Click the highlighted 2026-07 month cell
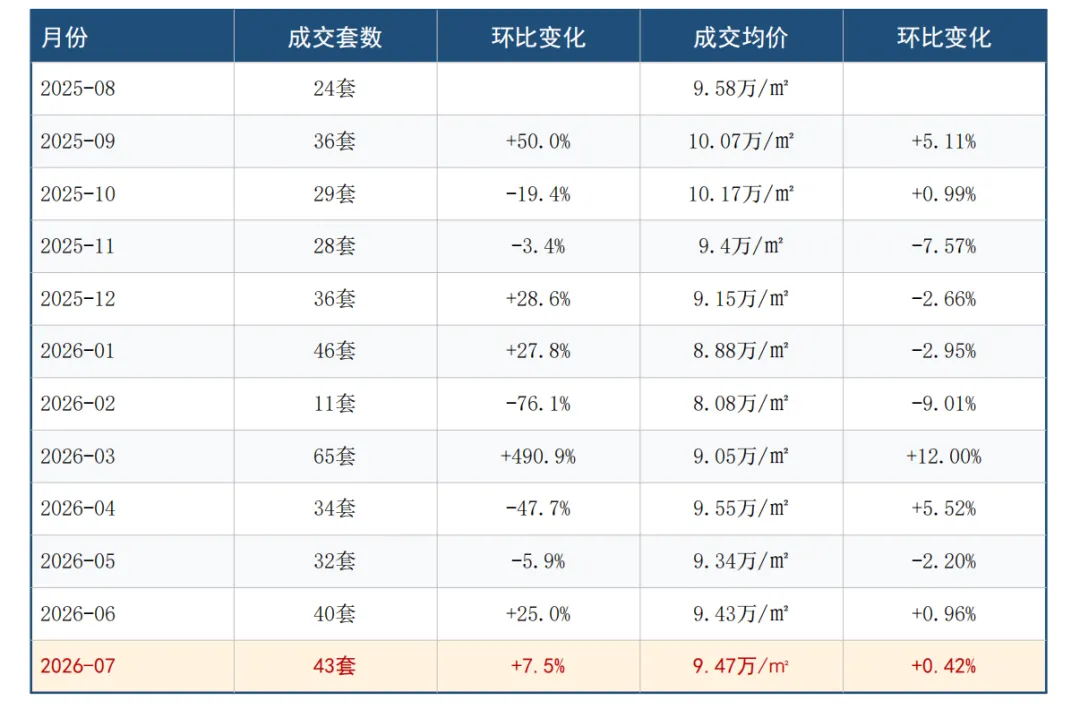1080x709 pixels. point(132,666)
